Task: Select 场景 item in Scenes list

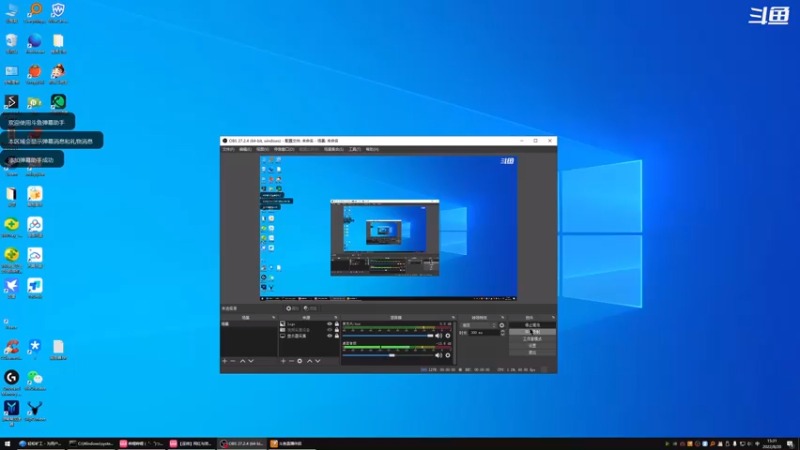Action: coord(249,324)
